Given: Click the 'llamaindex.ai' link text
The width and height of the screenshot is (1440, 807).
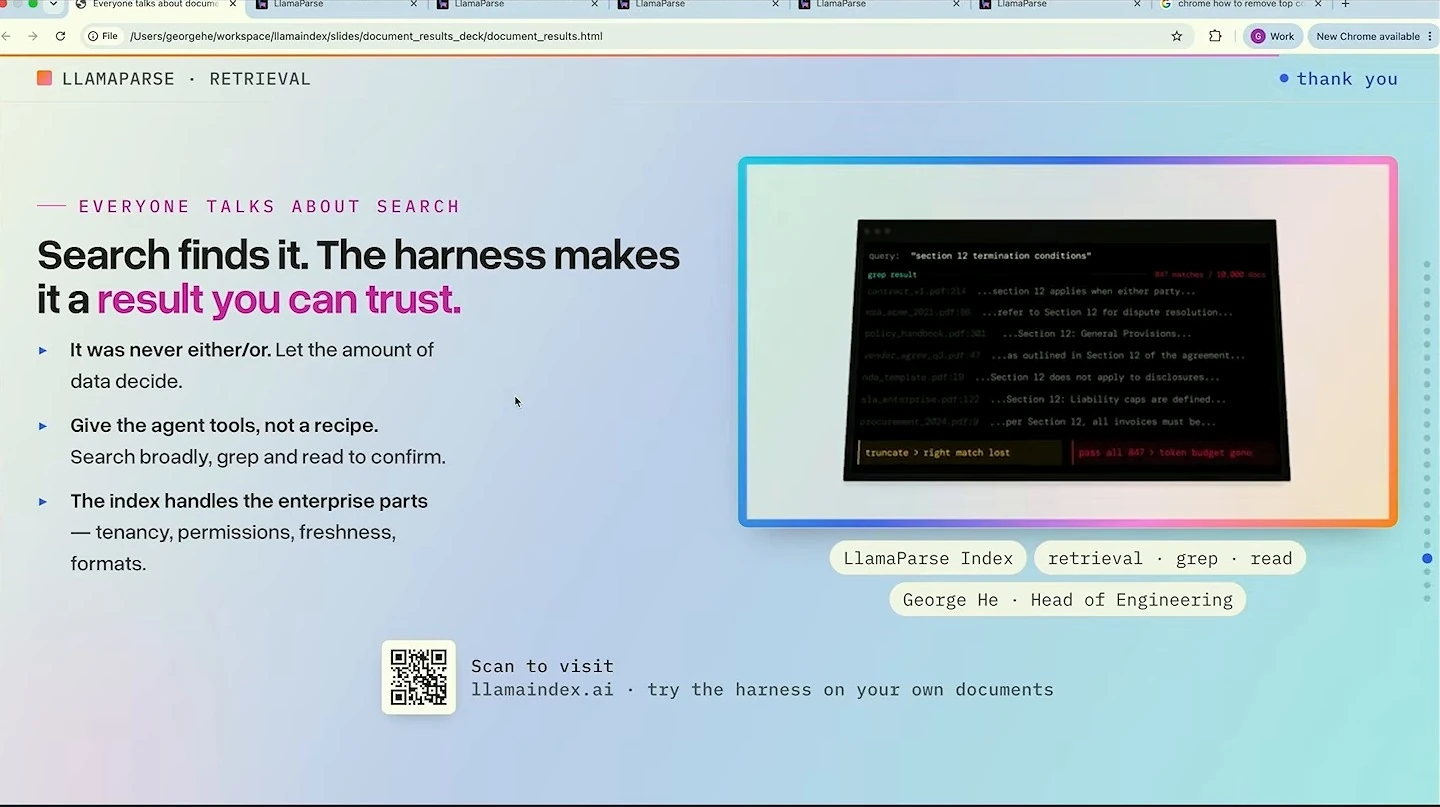Looking at the screenshot, I should tap(542, 689).
